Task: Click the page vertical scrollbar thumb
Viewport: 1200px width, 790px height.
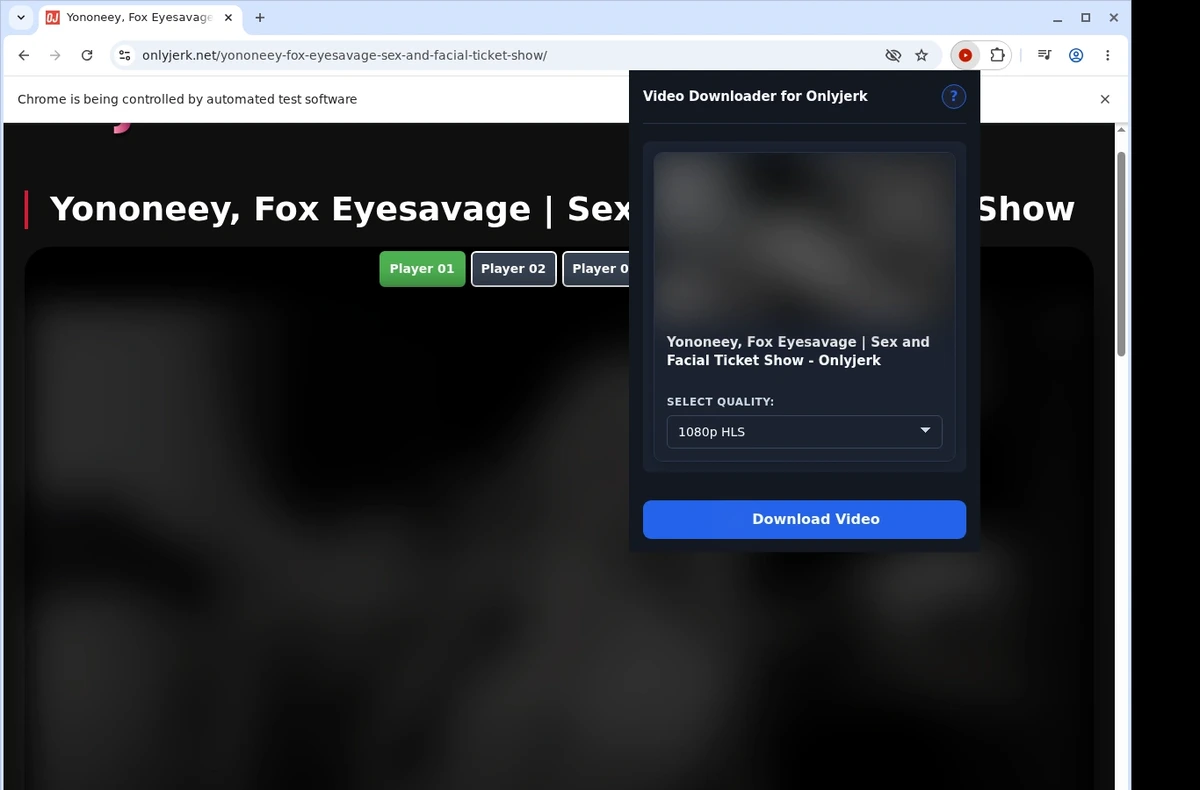Action: coord(1121,254)
